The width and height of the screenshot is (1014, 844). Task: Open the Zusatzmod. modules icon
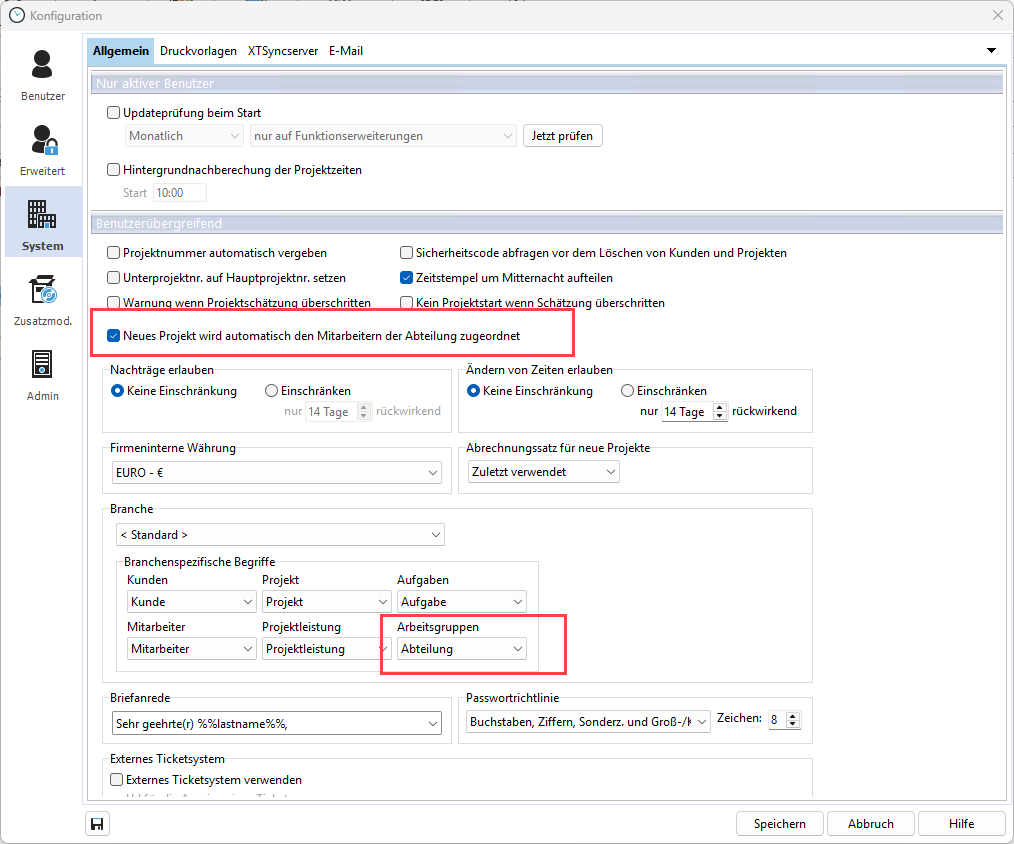(42, 290)
